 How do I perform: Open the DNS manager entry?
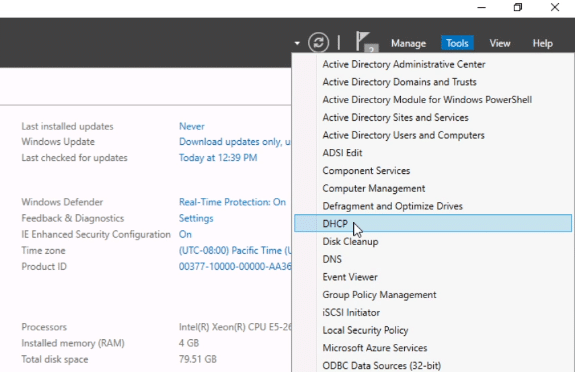click(433, 259)
